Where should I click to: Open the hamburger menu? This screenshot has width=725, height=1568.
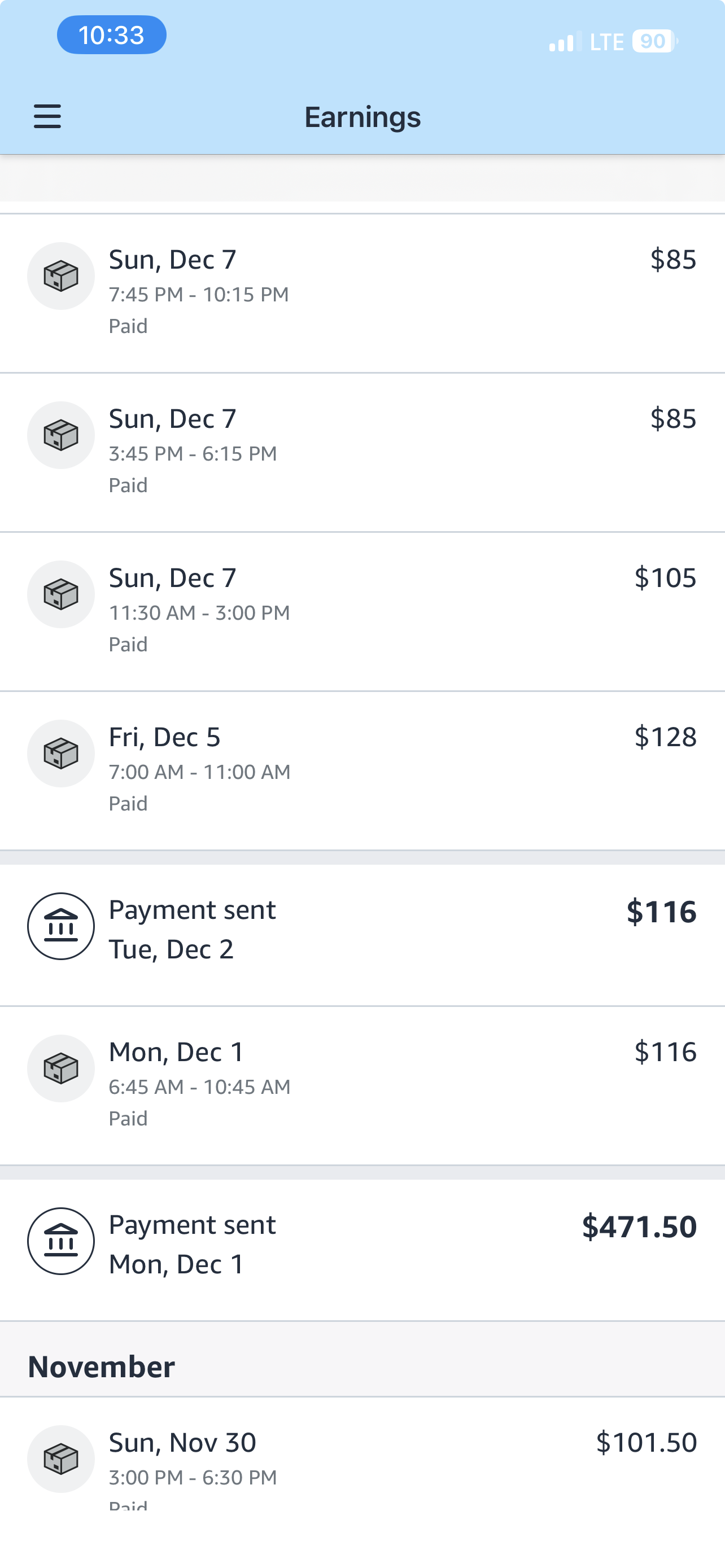[x=47, y=116]
